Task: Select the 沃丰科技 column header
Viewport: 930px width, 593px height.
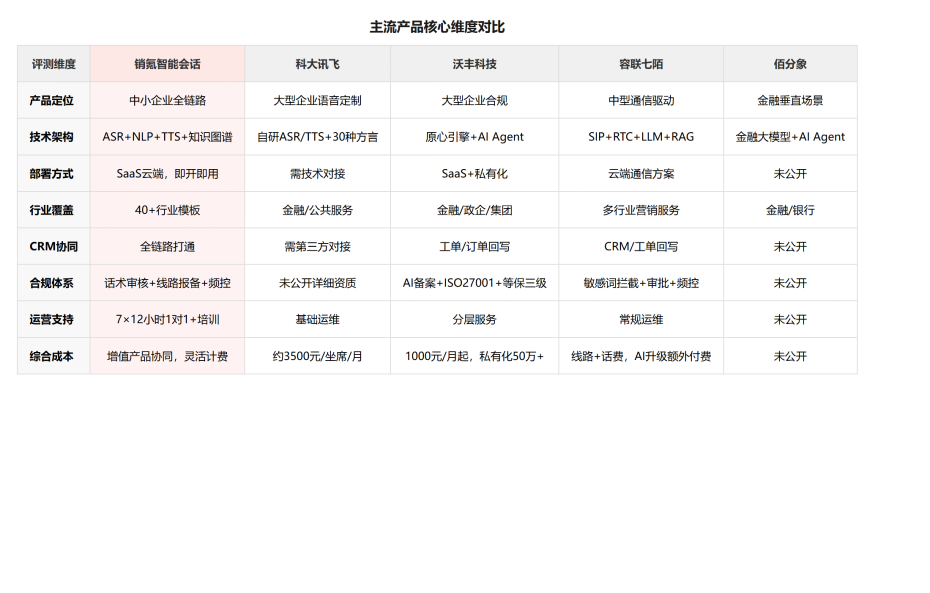Action: click(x=474, y=64)
